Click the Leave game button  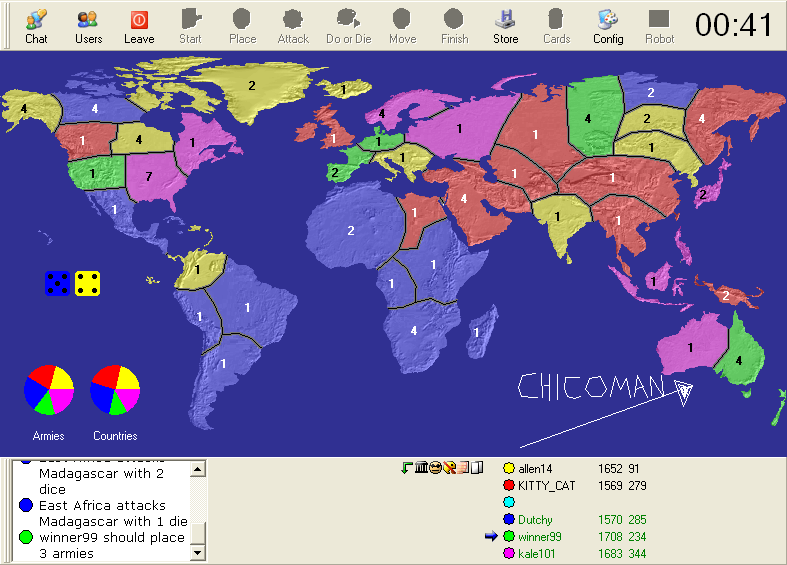pos(139,27)
